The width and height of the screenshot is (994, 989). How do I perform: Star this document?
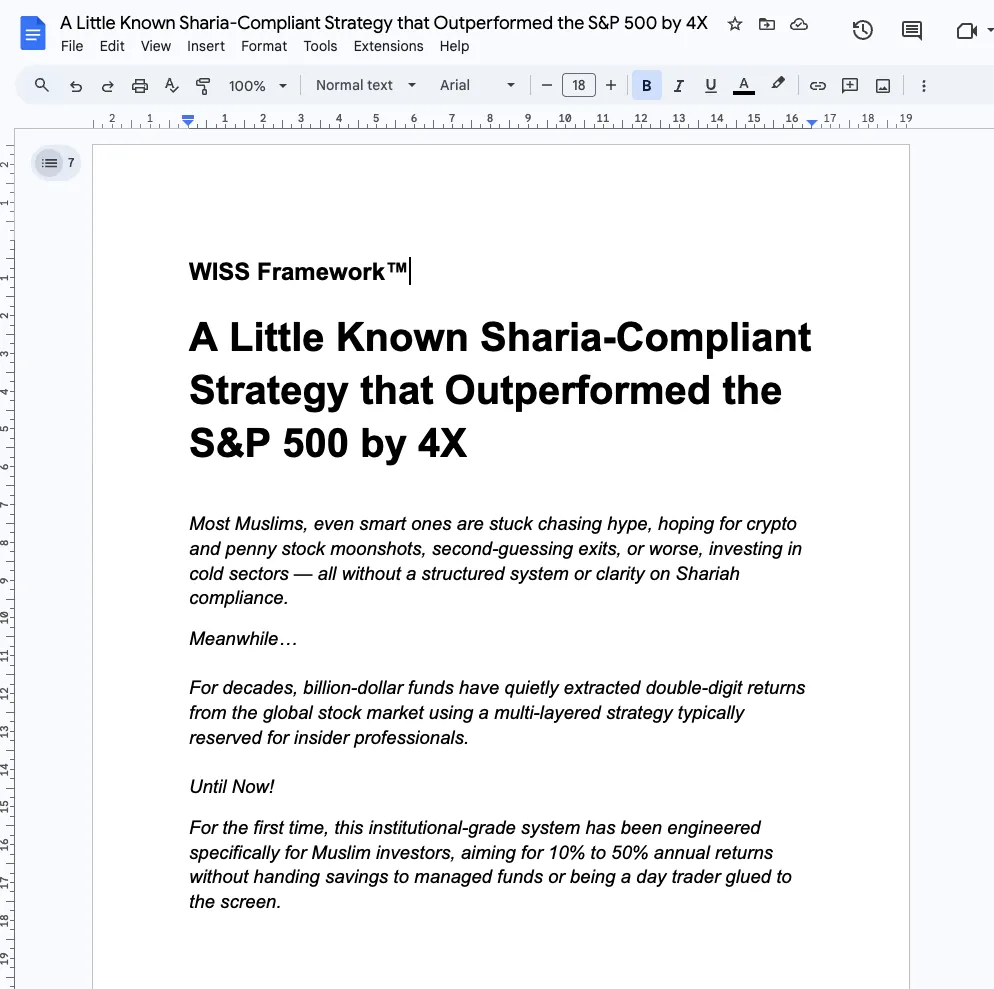point(735,24)
